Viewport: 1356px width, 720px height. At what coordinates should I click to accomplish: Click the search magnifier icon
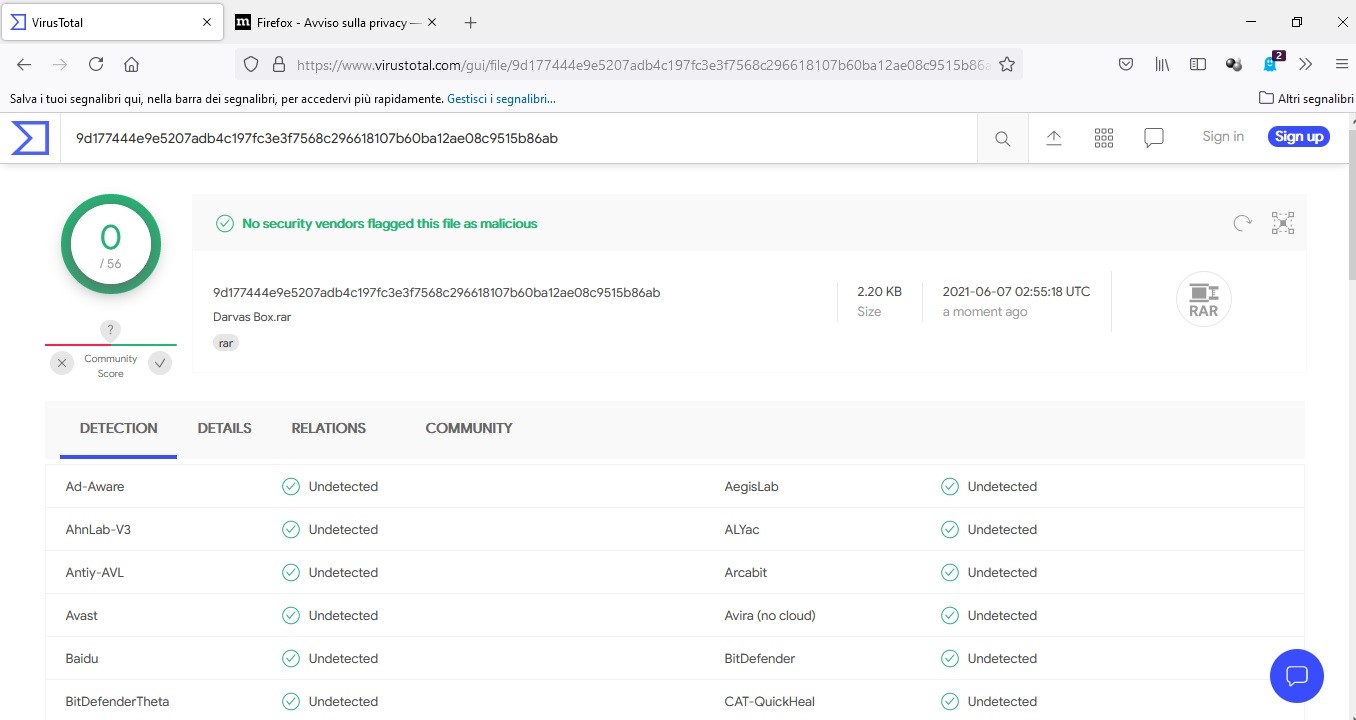click(x=1002, y=139)
